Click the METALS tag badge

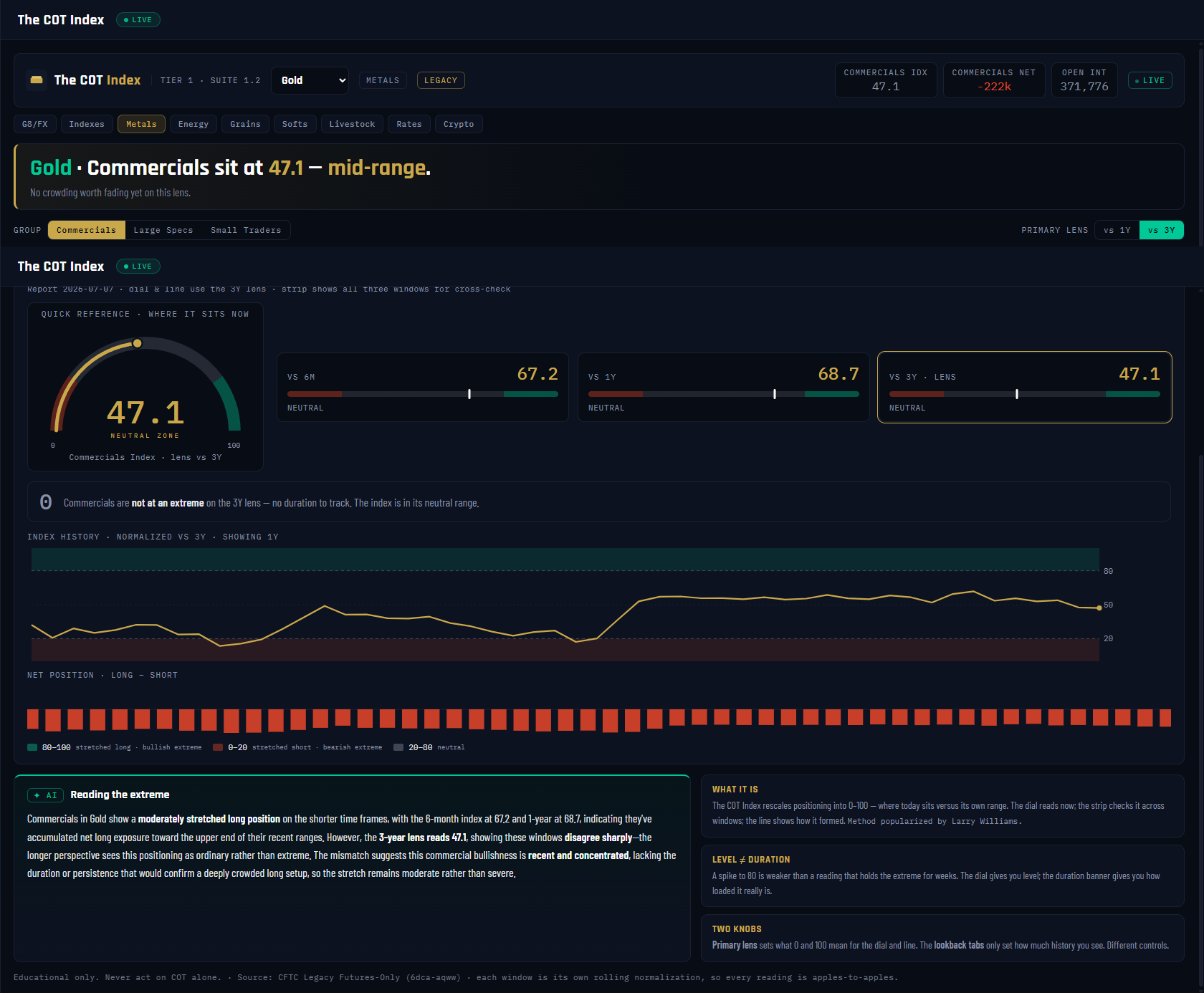click(x=383, y=80)
